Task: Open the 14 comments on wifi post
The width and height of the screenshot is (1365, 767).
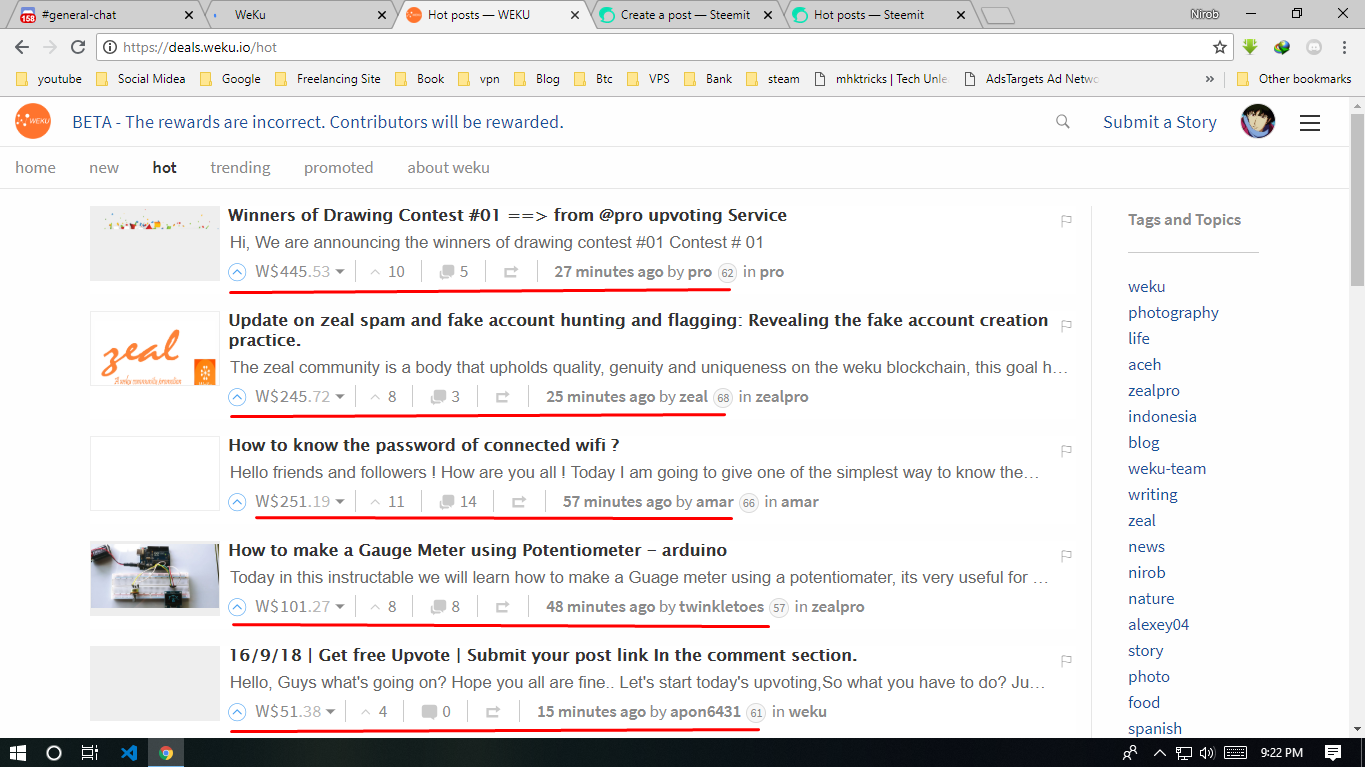Action: pos(458,502)
